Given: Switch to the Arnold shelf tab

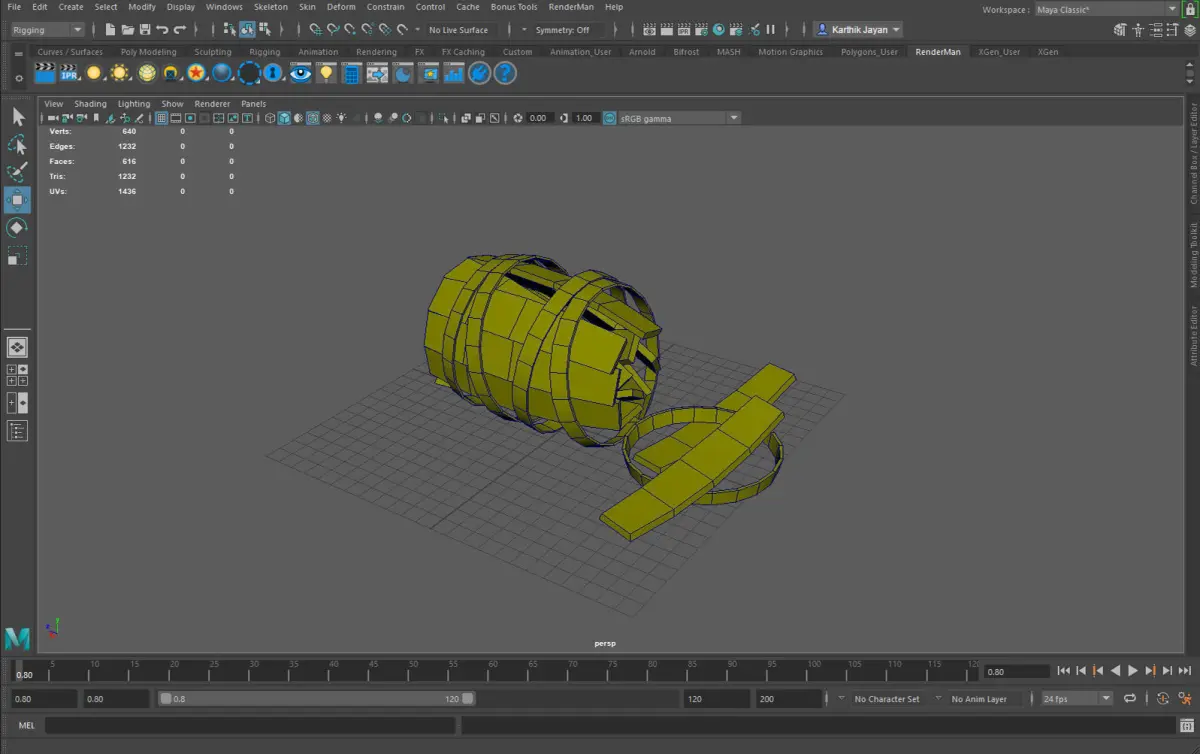Looking at the screenshot, I should (642, 52).
